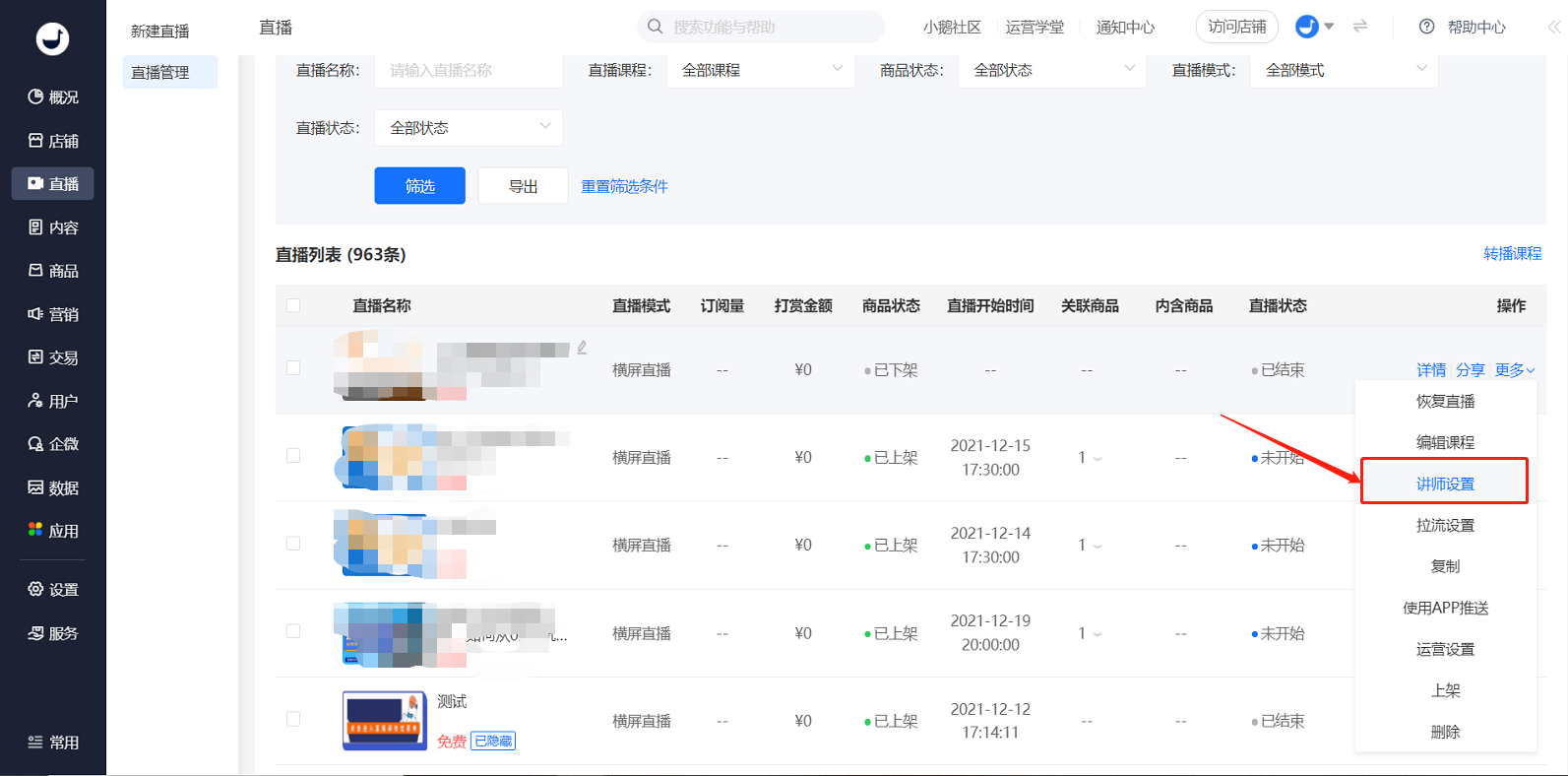This screenshot has height=776, width=1568.
Task: Select 拉流设置 in the dropdown menu
Action: click(x=1444, y=525)
